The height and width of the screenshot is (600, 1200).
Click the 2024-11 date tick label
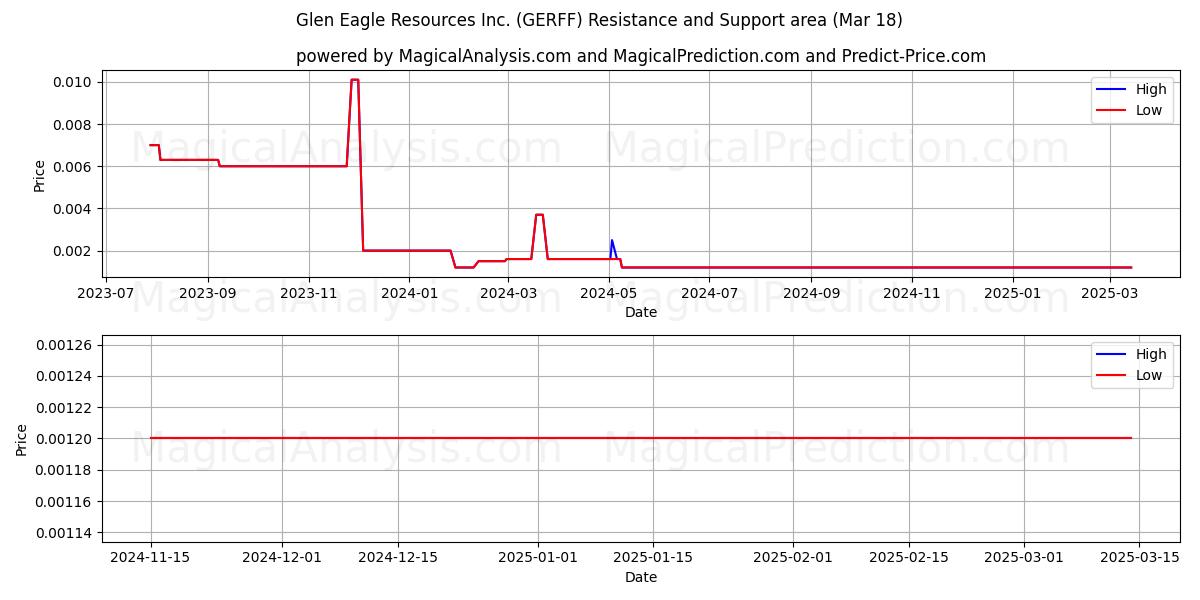point(912,294)
